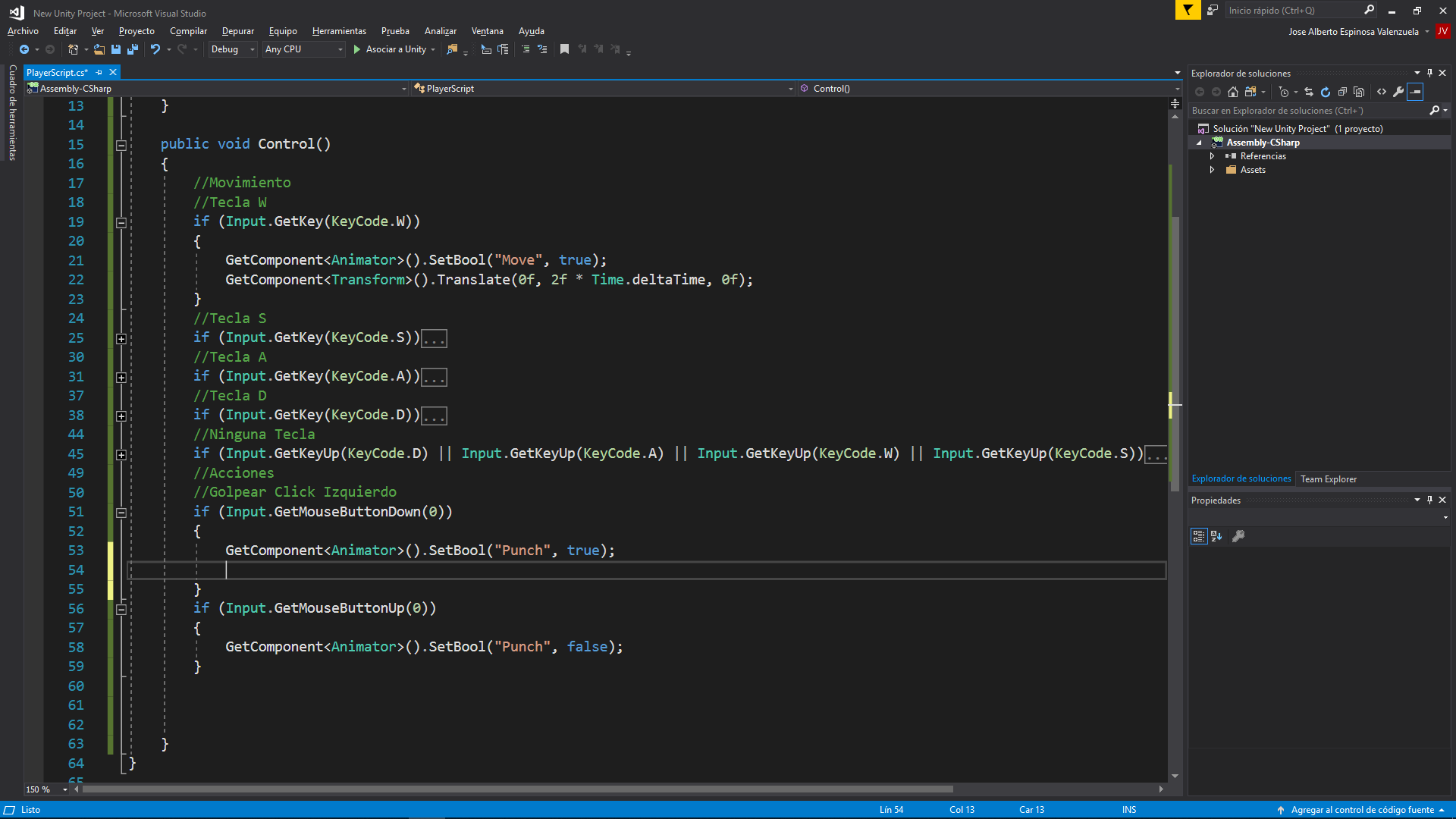Click the Save All toolbar icon

click(133, 49)
